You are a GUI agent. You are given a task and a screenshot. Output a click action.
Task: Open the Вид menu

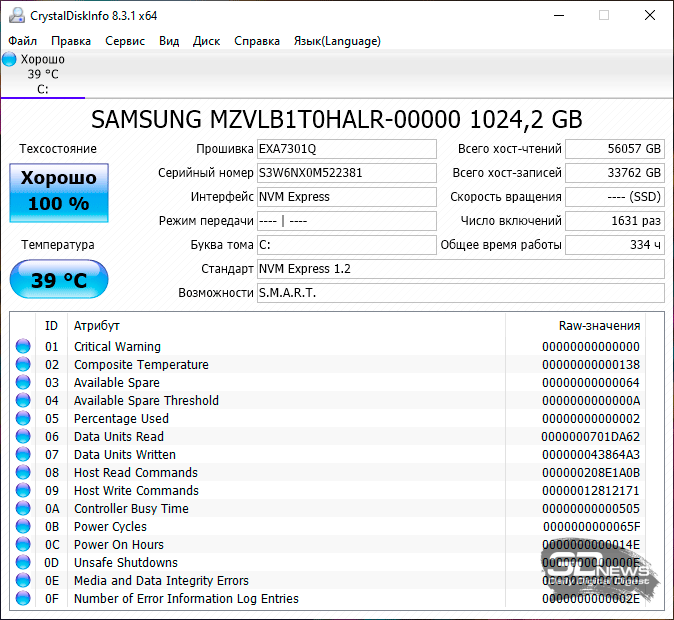point(169,41)
